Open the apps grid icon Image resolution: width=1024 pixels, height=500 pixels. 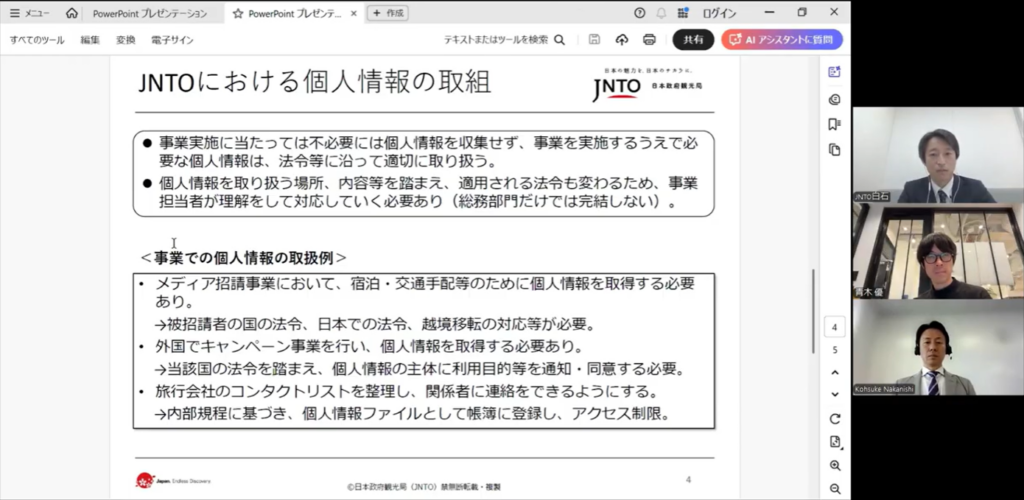(x=683, y=13)
